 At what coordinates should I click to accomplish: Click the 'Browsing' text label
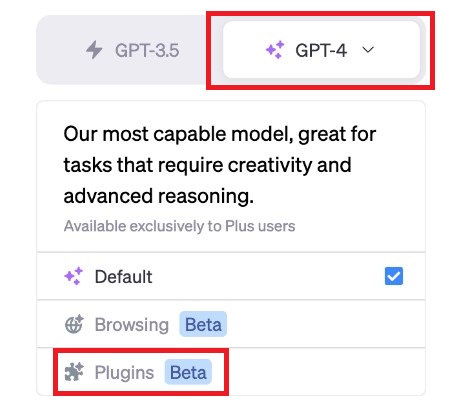point(132,325)
